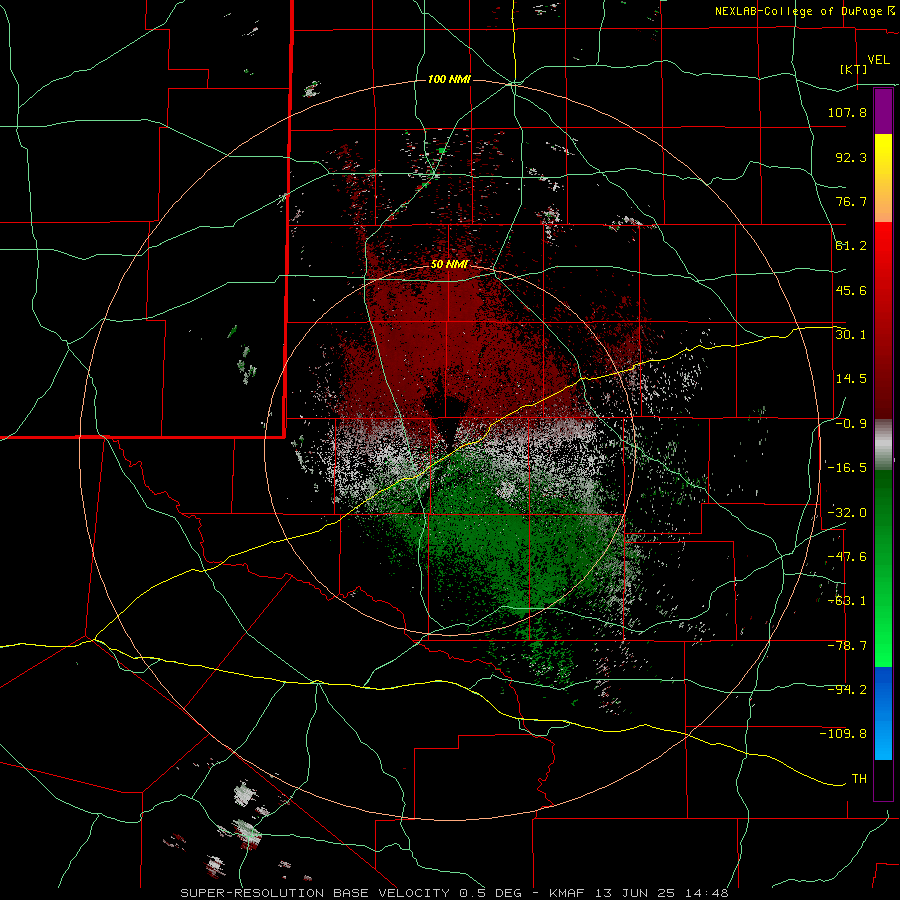Click the -94.2 velocity scale value
The width and height of the screenshot is (900, 900).
(x=847, y=690)
